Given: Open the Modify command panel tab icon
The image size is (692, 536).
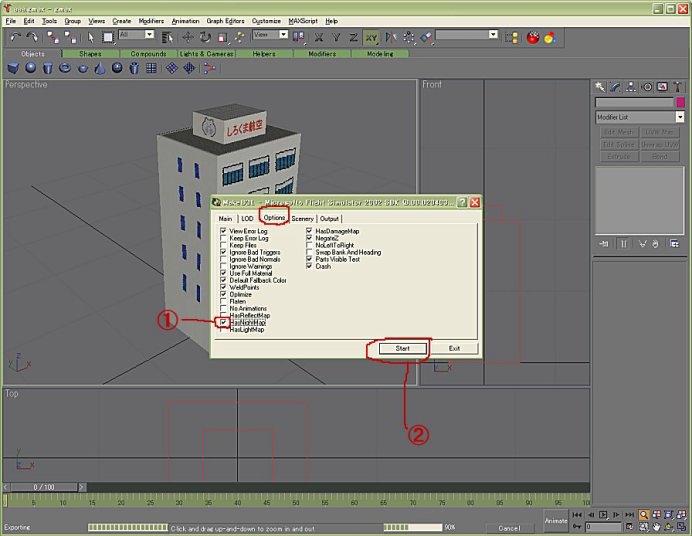Looking at the screenshot, I should [615, 88].
